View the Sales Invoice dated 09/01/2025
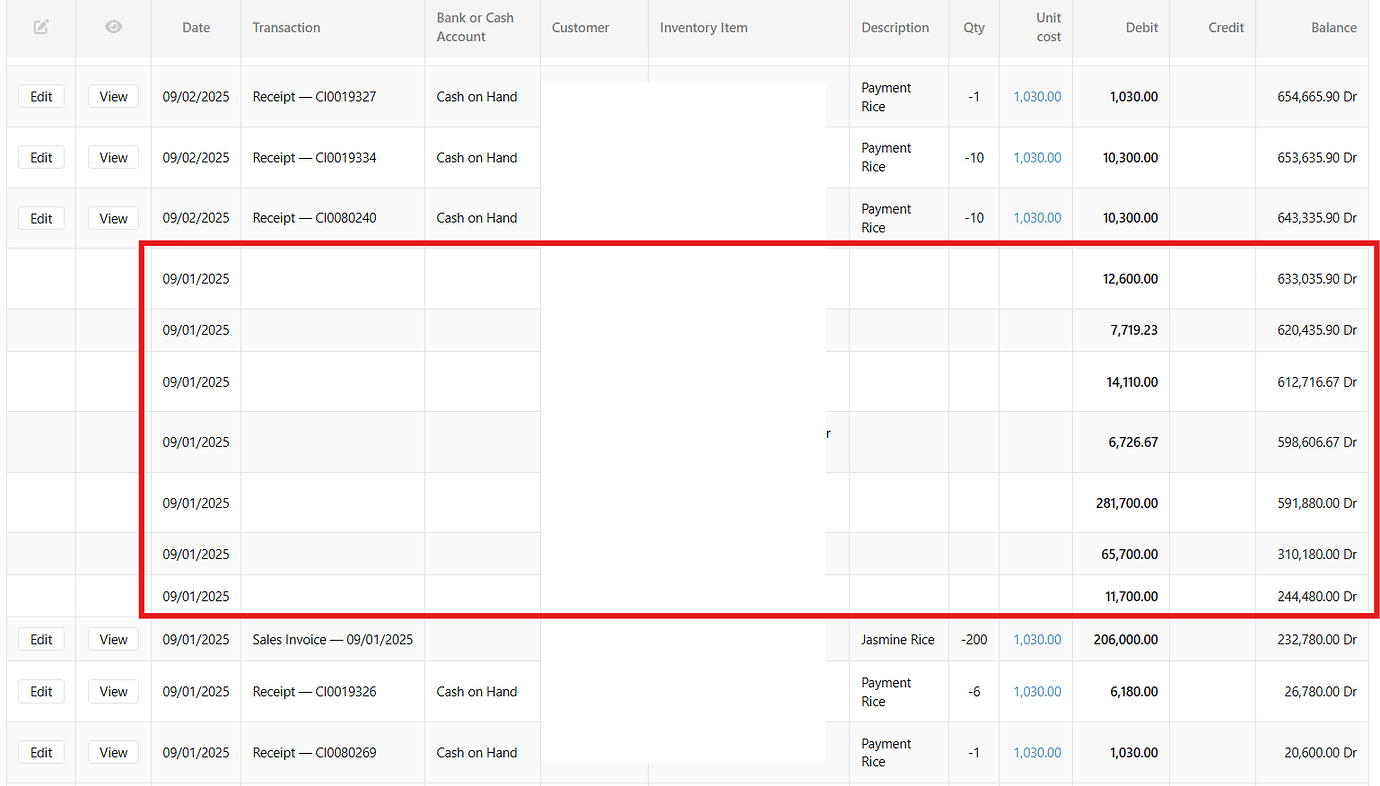The image size is (1380, 786). point(113,639)
